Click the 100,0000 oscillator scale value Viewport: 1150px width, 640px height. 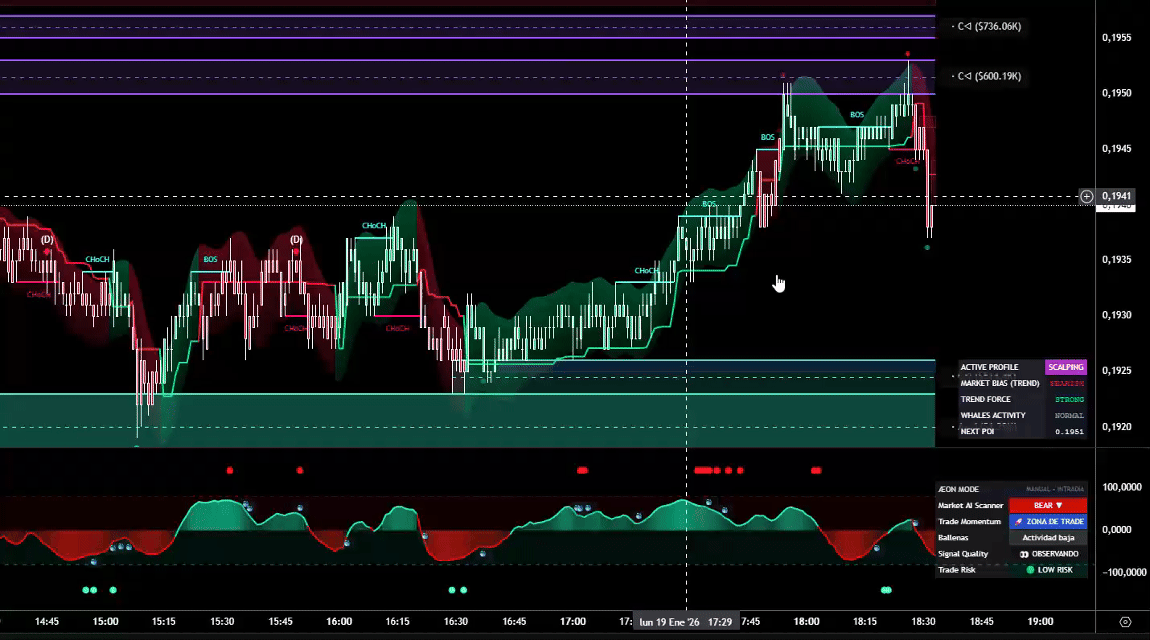point(1122,487)
